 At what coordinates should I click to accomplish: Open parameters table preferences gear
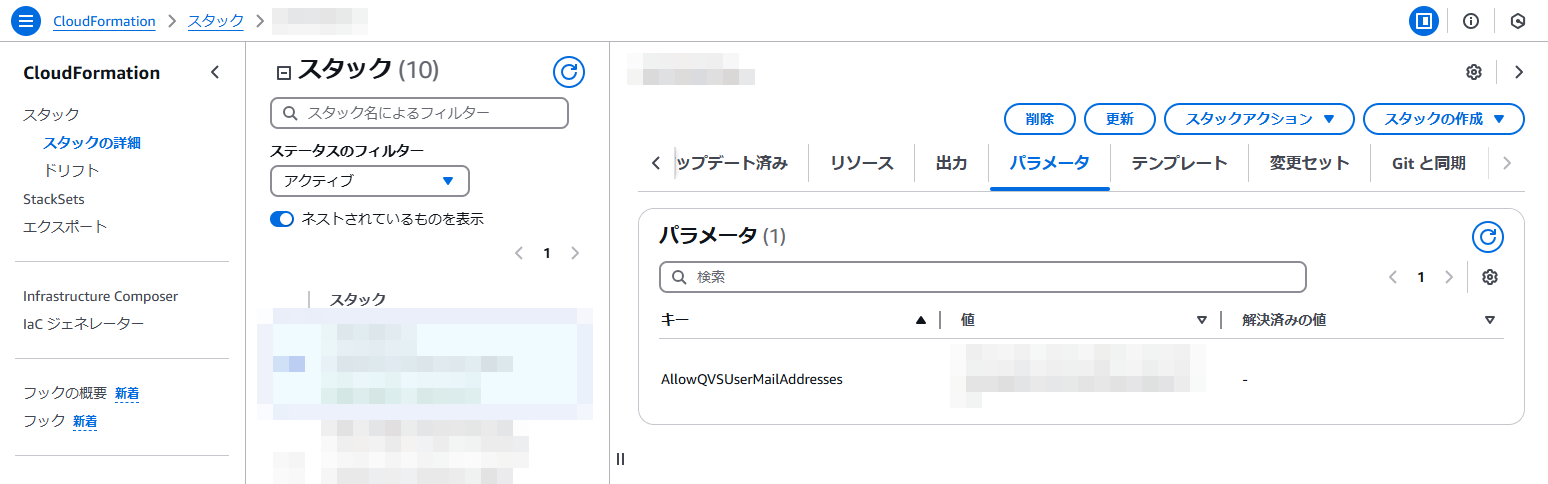[x=1489, y=277]
